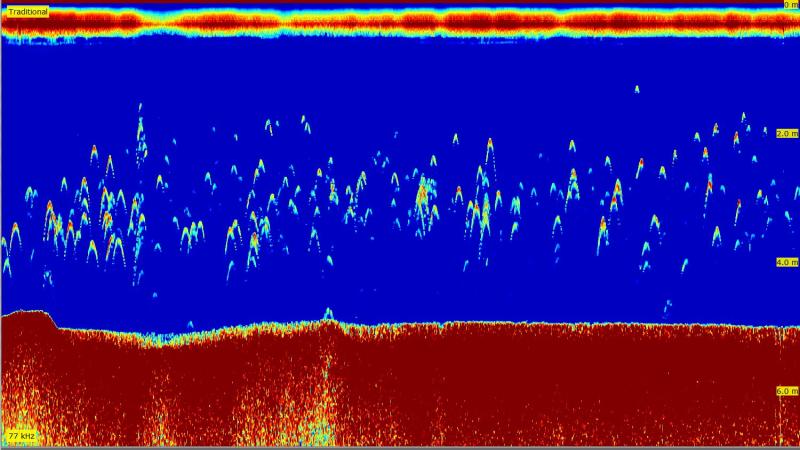
Task: Click the empty blue water below the surface band
Action: [400, 70]
